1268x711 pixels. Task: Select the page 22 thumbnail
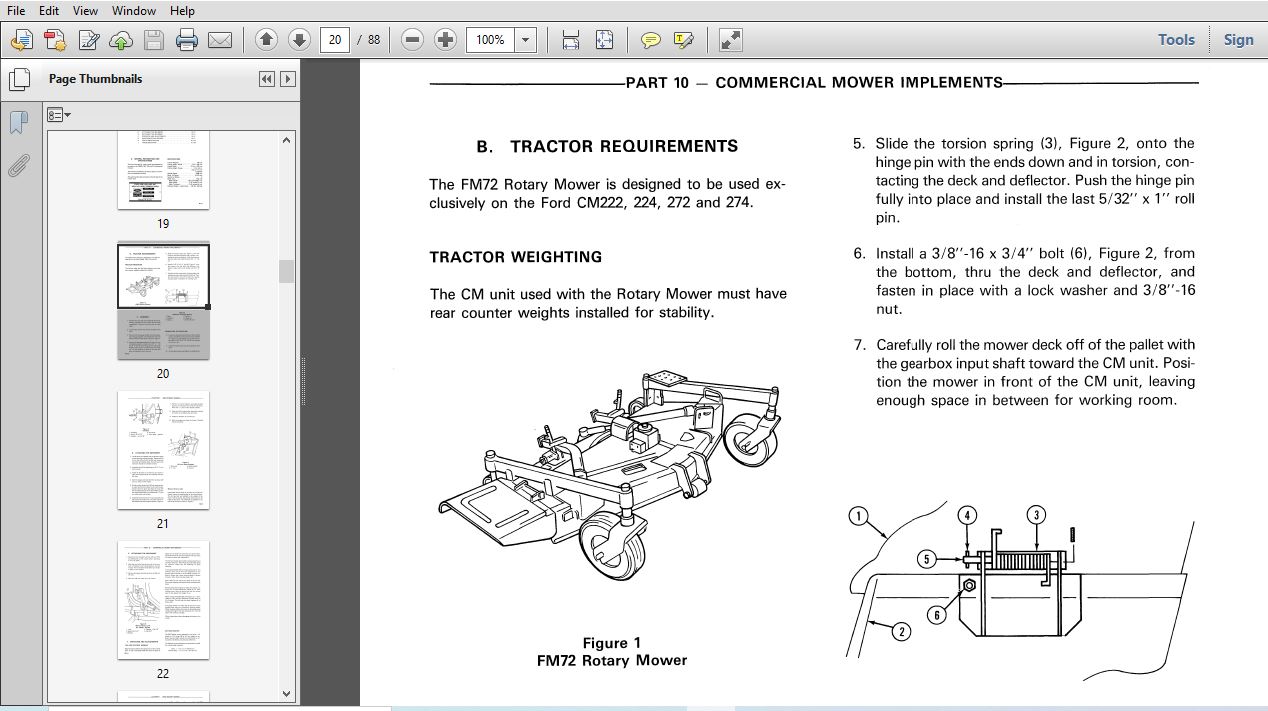tap(163, 600)
